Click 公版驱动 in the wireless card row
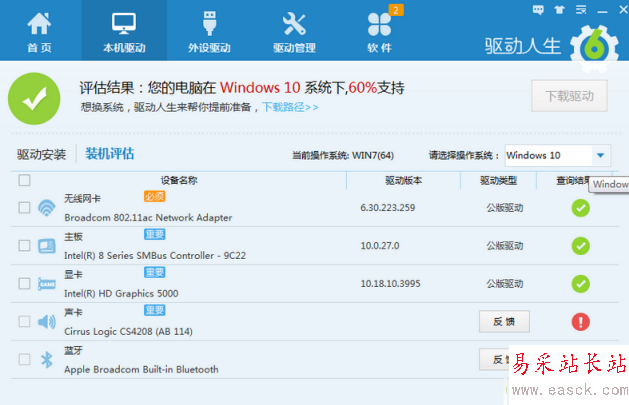 click(505, 208)
